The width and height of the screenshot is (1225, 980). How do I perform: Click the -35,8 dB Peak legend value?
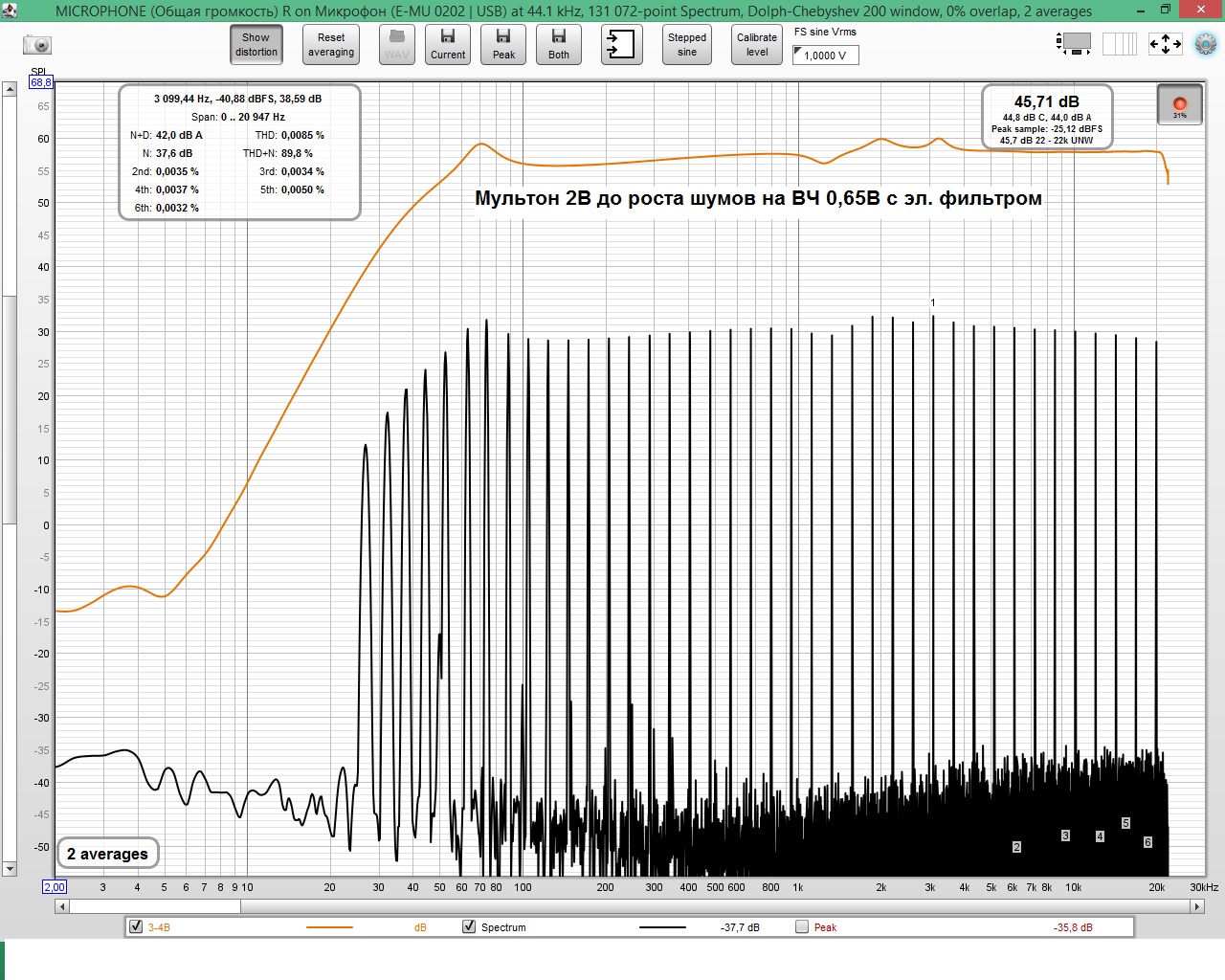tap(1073, 927)
